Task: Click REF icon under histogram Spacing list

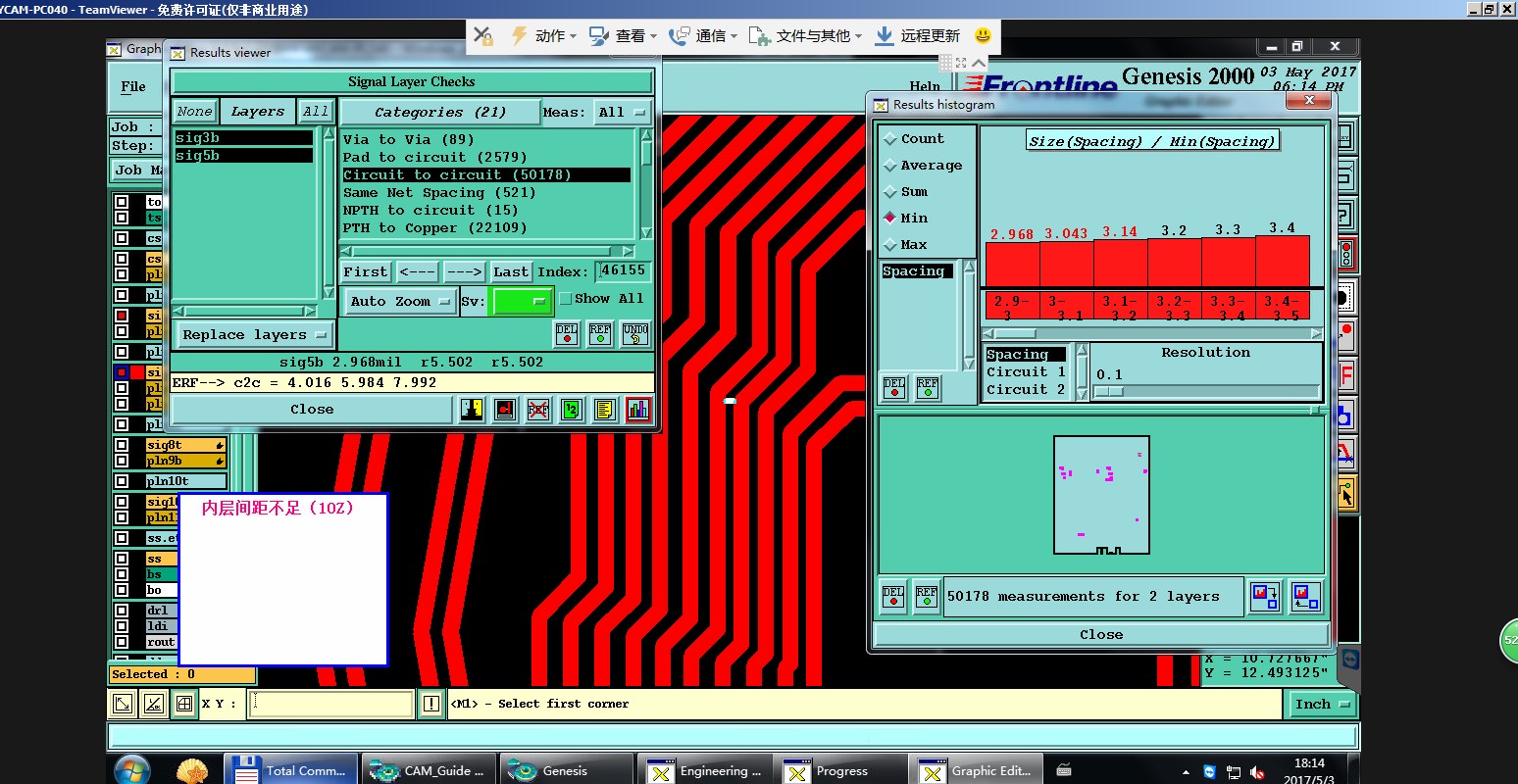Action: 928,388
